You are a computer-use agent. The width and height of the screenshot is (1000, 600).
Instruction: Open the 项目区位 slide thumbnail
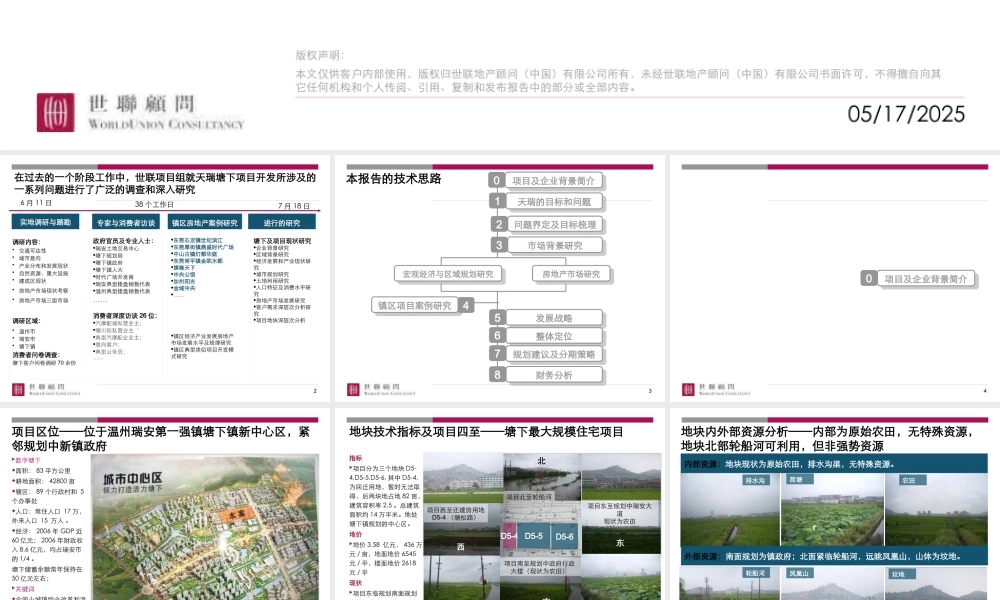click(165, 504)
